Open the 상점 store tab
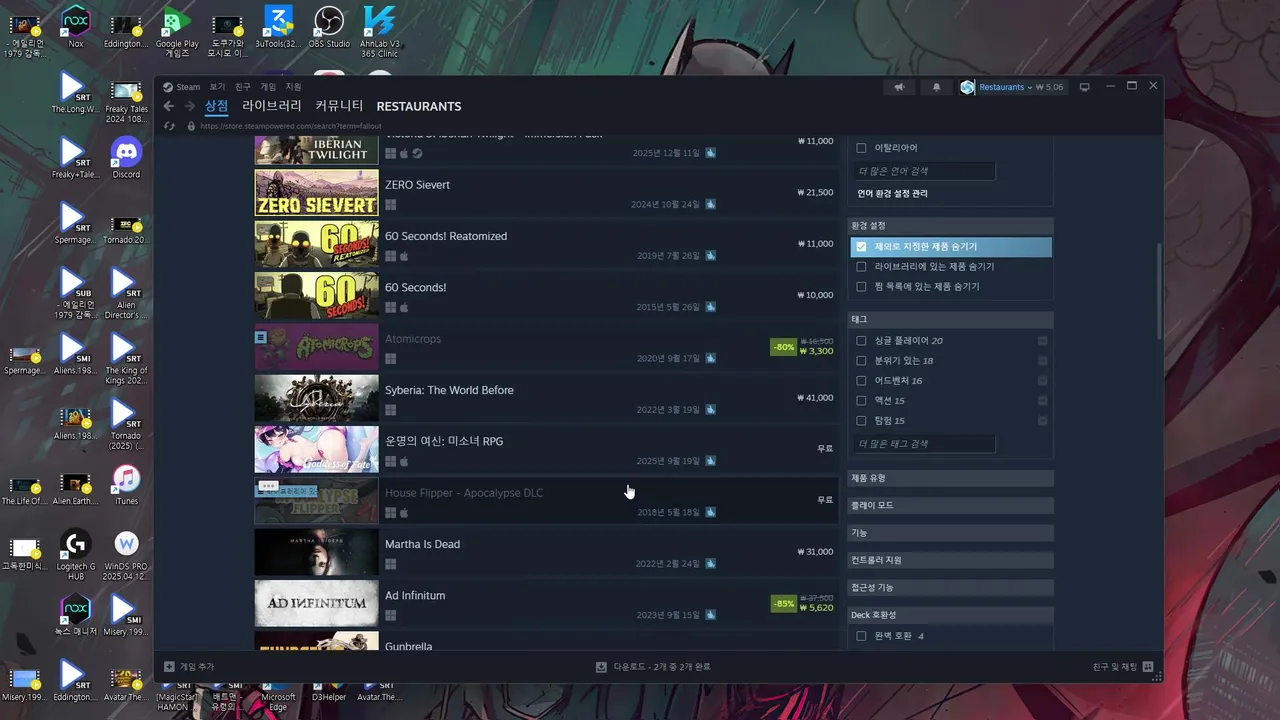The height and width of the screenshot is (720, 1280). (216, 106)
